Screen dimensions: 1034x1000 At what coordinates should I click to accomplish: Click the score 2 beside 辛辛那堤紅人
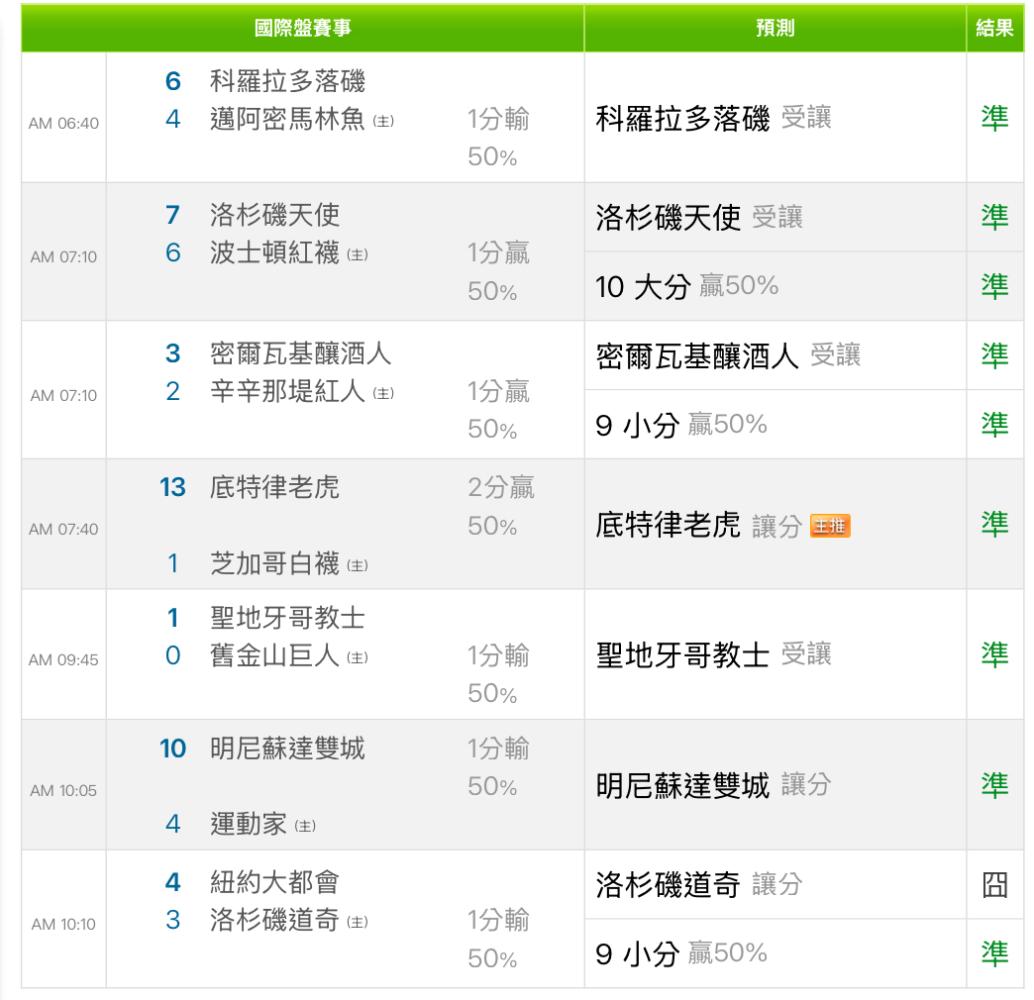(x=173, y=391)
